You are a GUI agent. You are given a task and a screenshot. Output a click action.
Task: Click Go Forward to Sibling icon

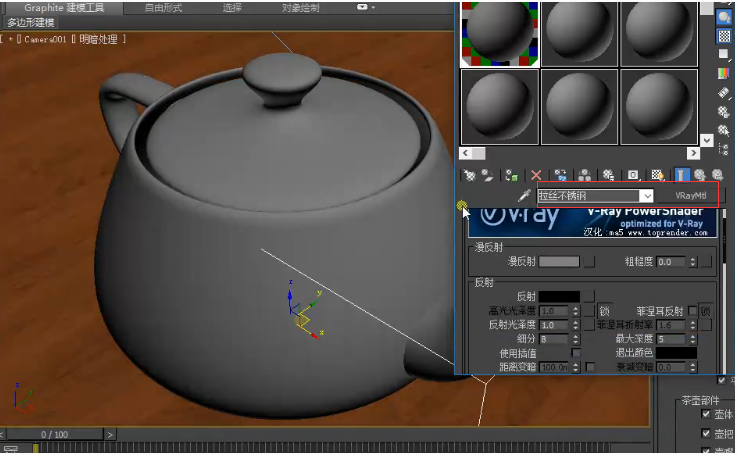pyautogui.click(x=717, y=175)
